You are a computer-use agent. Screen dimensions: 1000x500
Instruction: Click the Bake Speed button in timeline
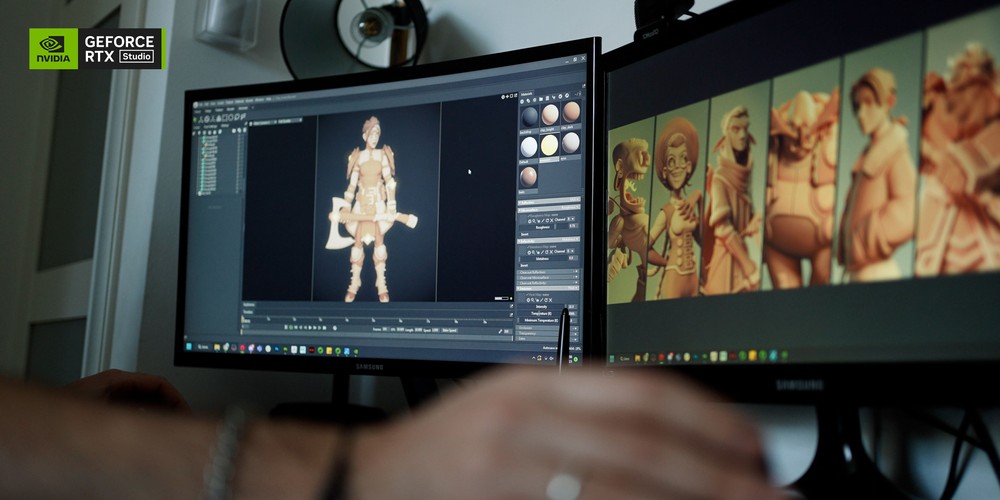pos(450,330)
